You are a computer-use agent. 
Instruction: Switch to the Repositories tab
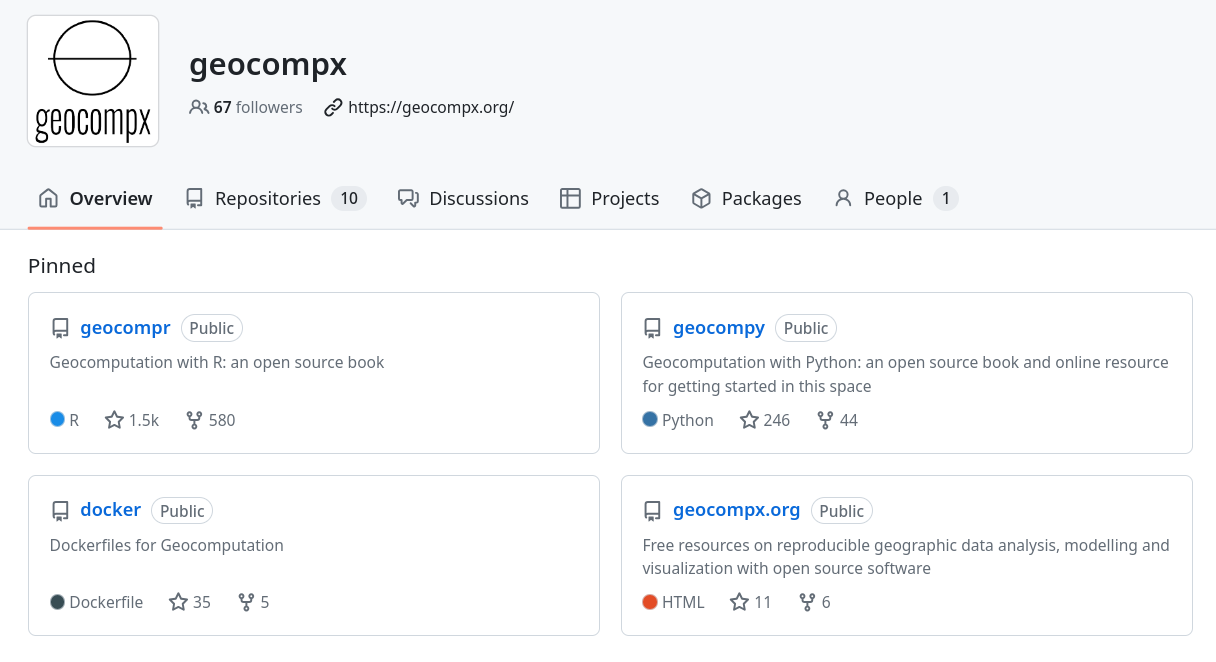click(x=267, y=198)
